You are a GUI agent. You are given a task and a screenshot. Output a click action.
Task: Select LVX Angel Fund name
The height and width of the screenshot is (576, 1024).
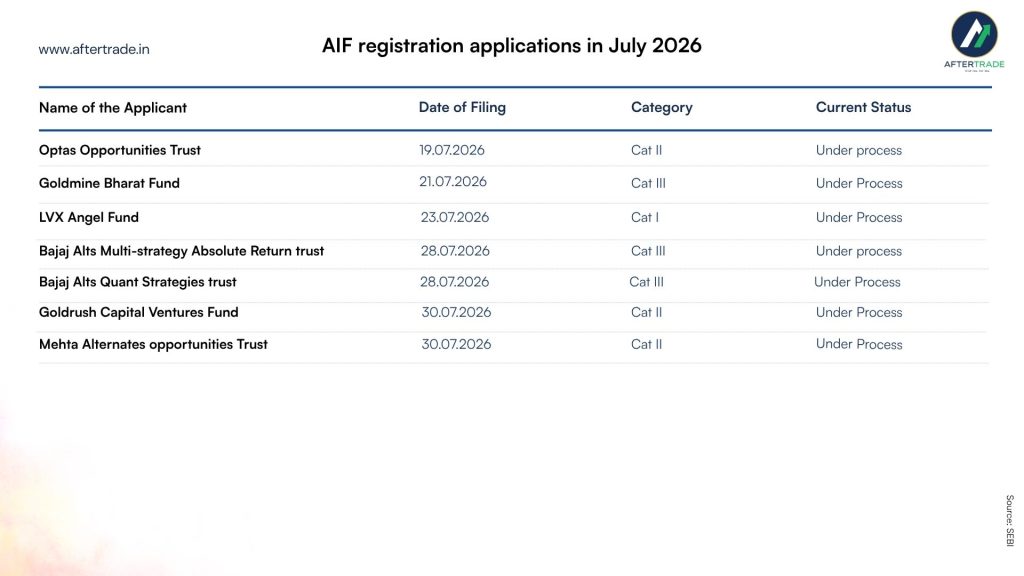[89, 217]
